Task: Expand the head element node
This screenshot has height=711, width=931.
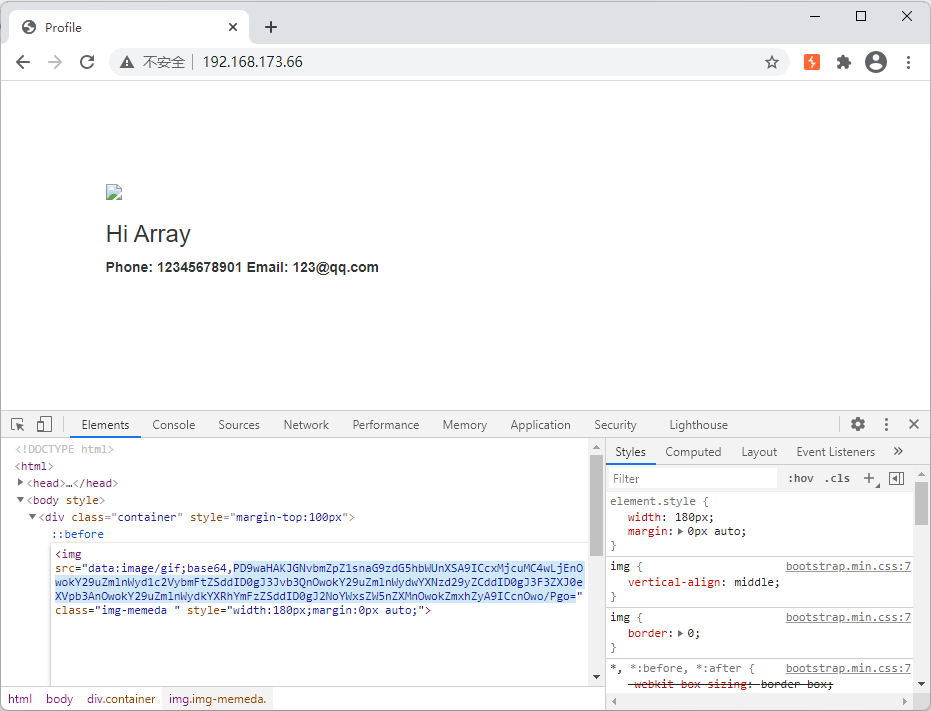Action: pyautogui.click(x=21, y=483)
